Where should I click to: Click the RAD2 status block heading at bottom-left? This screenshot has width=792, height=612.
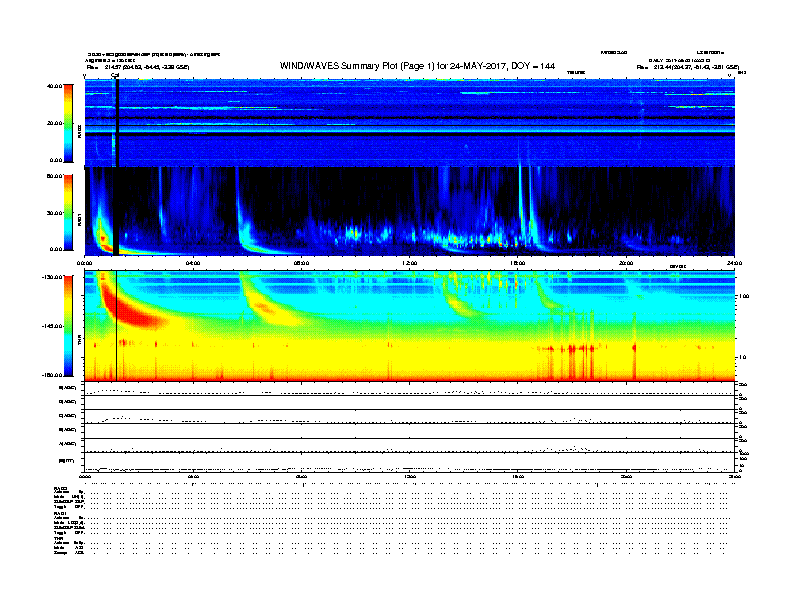click(60, 489)
